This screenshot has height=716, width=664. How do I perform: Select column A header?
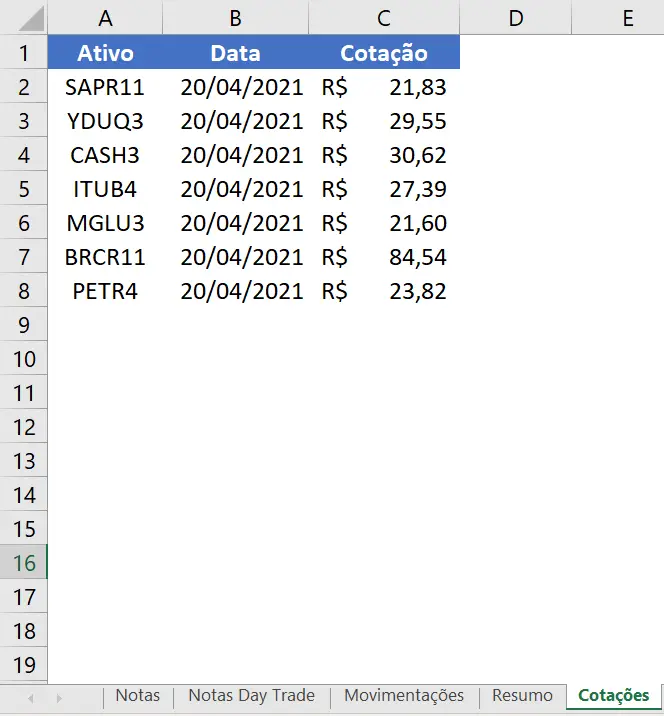(x=105, y=17)
